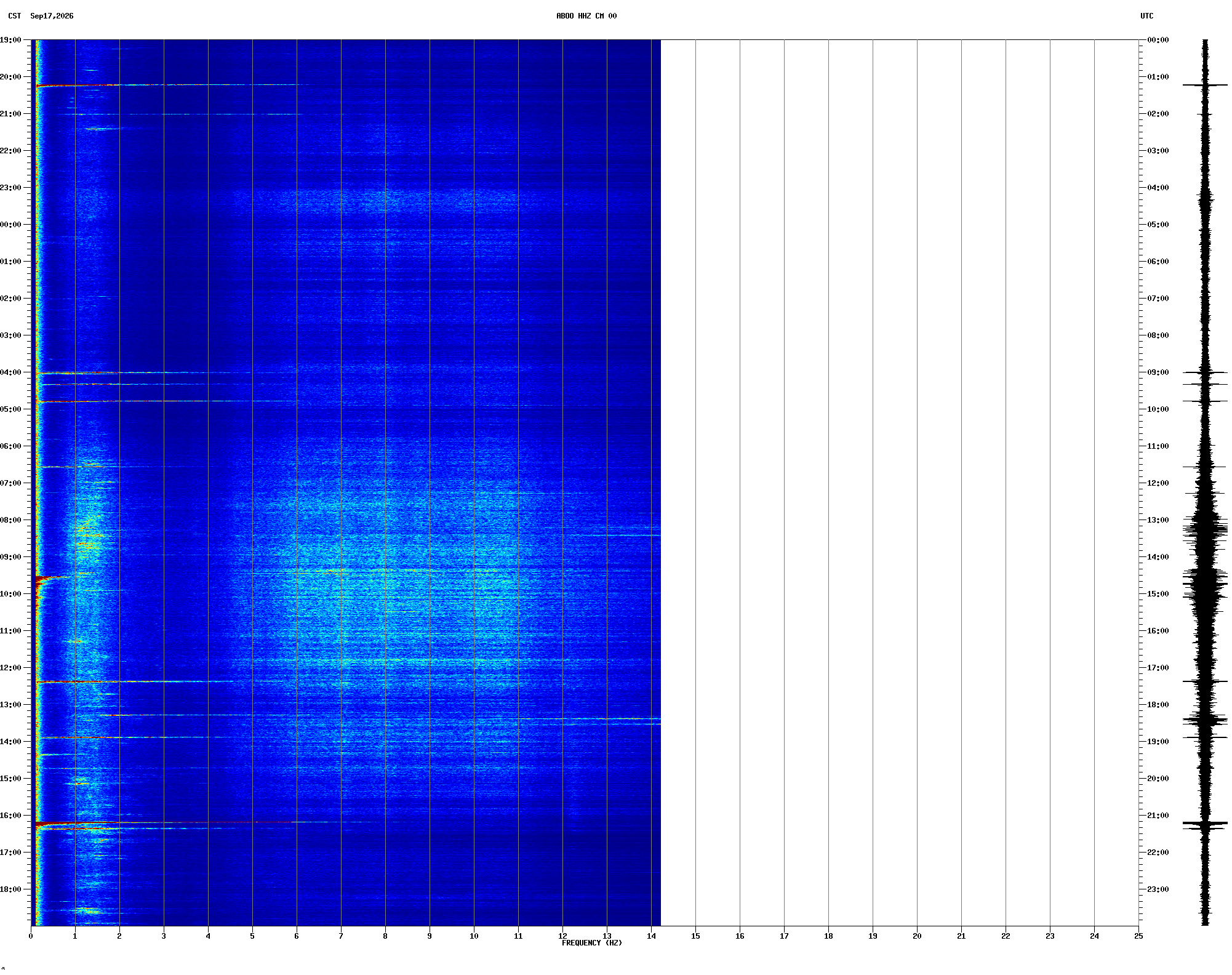Click the 25 Hz frequency axis tick
The height and width of the screenshot is (975, 1232).
tap(1138, 936)
